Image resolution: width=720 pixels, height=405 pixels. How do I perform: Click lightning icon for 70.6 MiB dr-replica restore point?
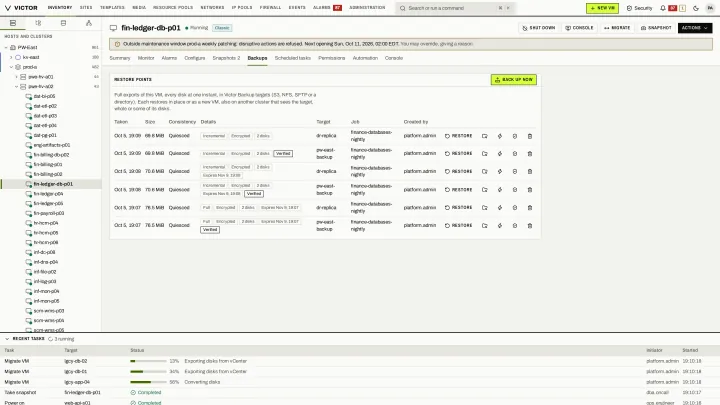(x=500, y=171)
